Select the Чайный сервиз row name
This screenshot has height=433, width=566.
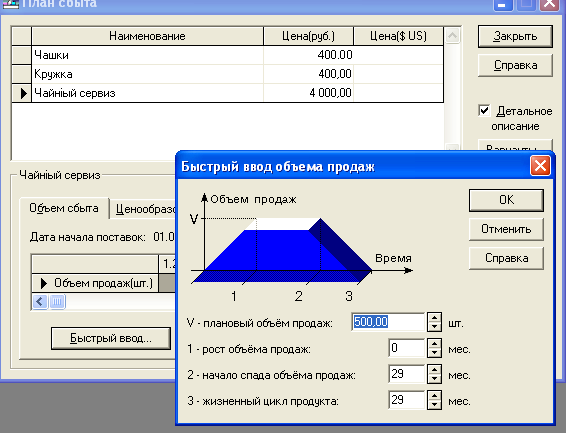point(148,93)
